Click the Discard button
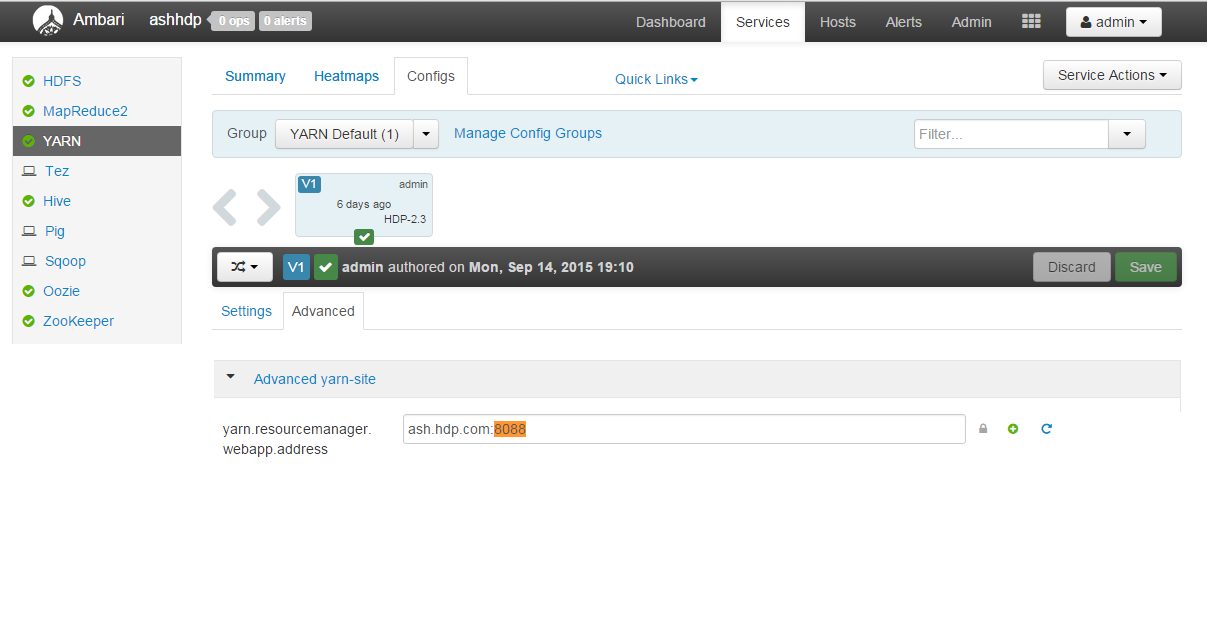The width and height of the screenshot is (1228, 638). tap(1072, 267)
